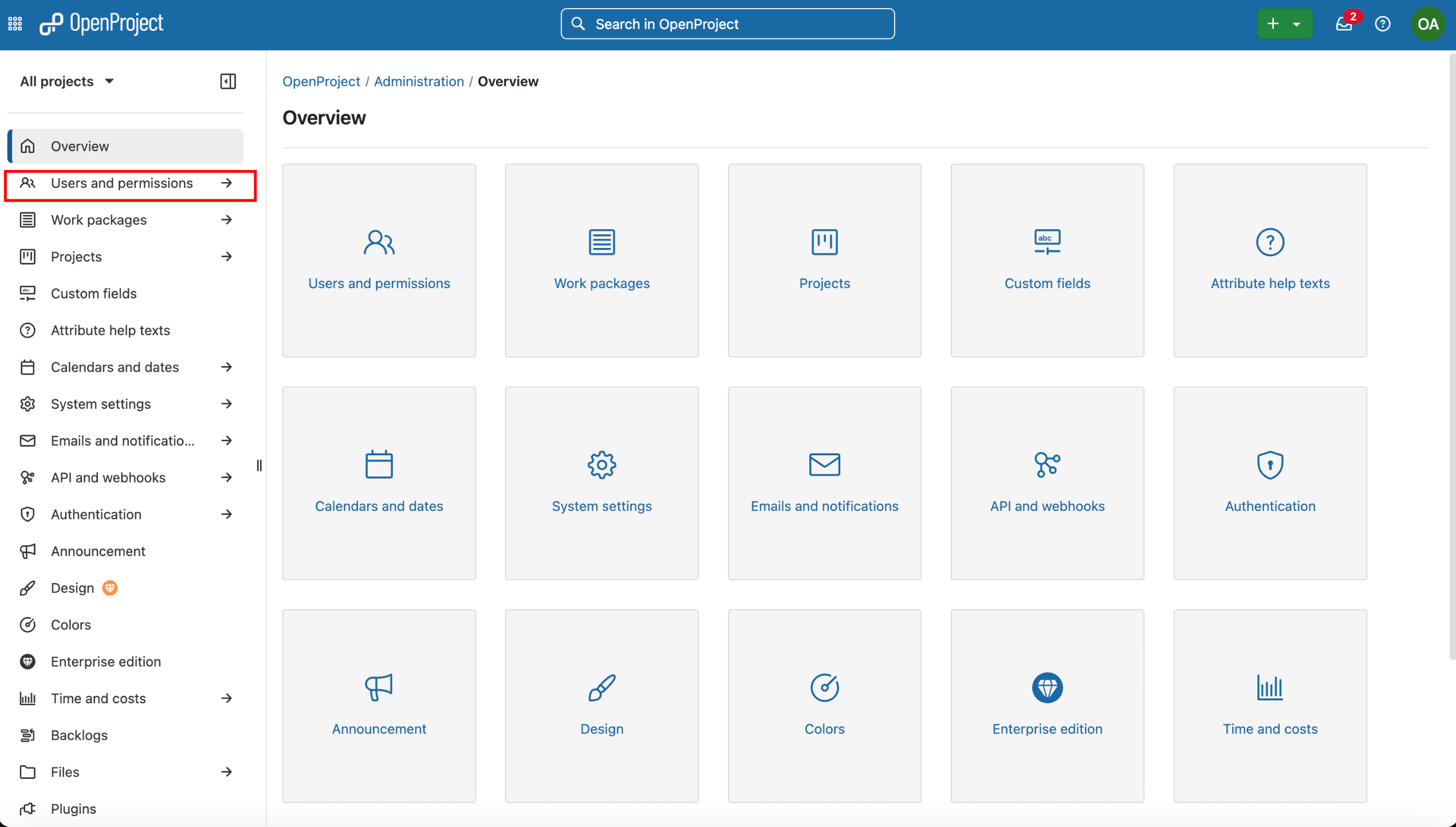Viewport: 1456px width, 827px height.
Task: Select Overview in the sidebar menu
Action: 125,146
